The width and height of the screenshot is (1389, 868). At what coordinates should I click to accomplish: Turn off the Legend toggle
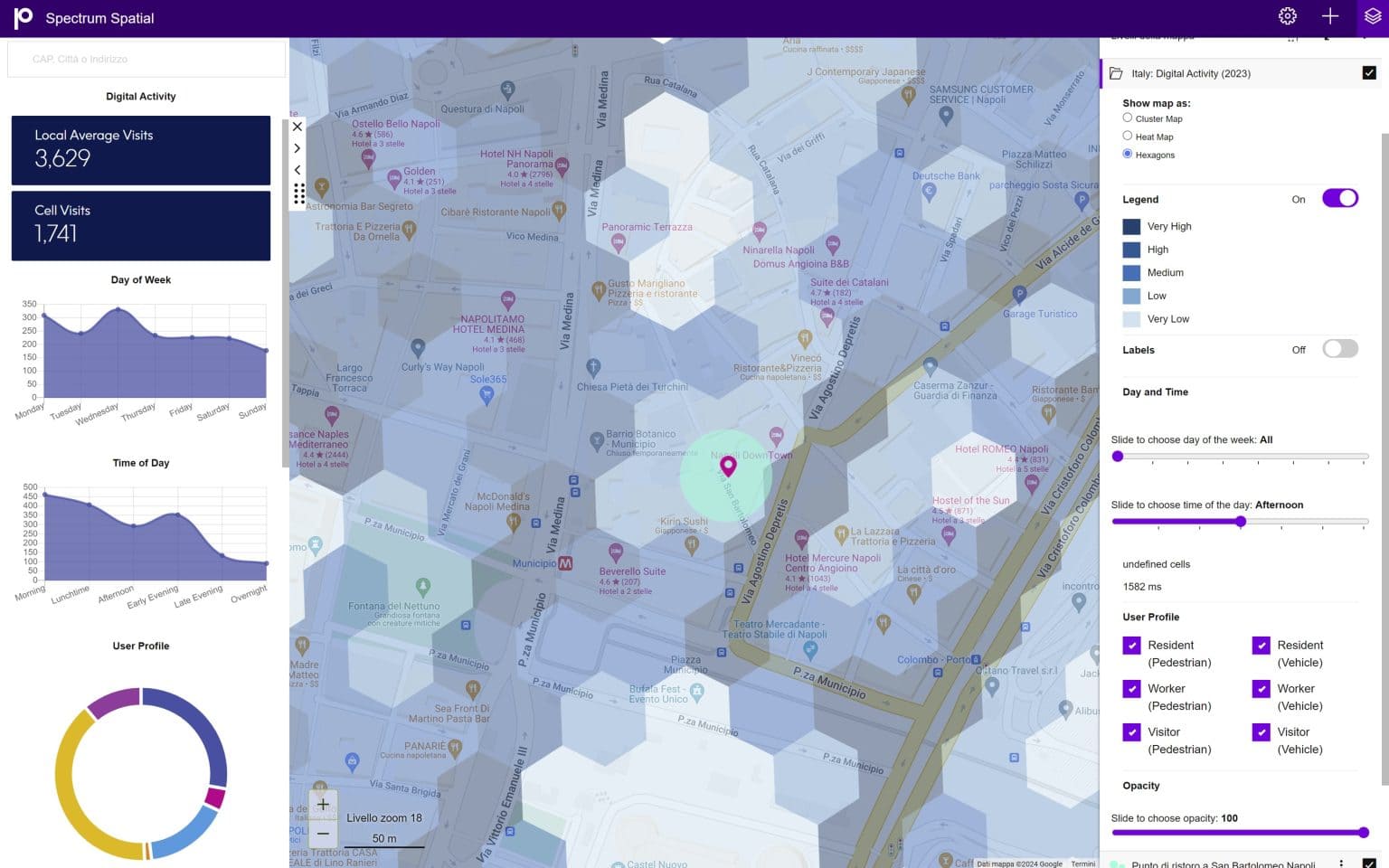(x=1339, y=199)
